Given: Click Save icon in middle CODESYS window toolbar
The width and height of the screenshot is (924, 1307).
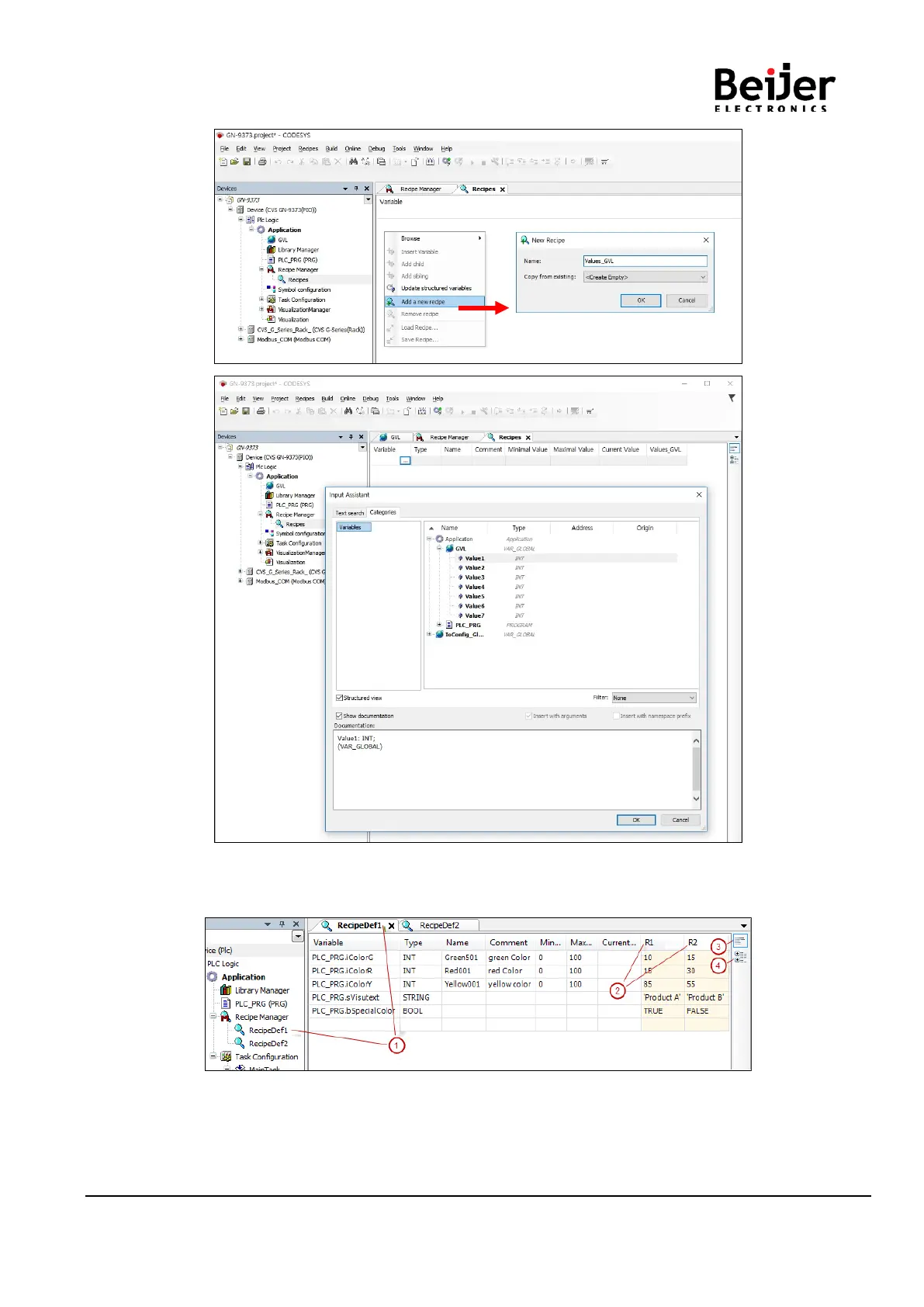Looking at the screenshot, I should 246,411.
